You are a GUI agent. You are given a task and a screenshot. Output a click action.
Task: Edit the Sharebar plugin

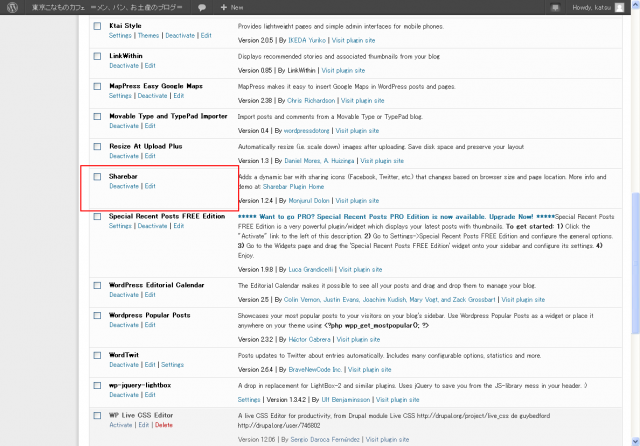click(150, 186)
